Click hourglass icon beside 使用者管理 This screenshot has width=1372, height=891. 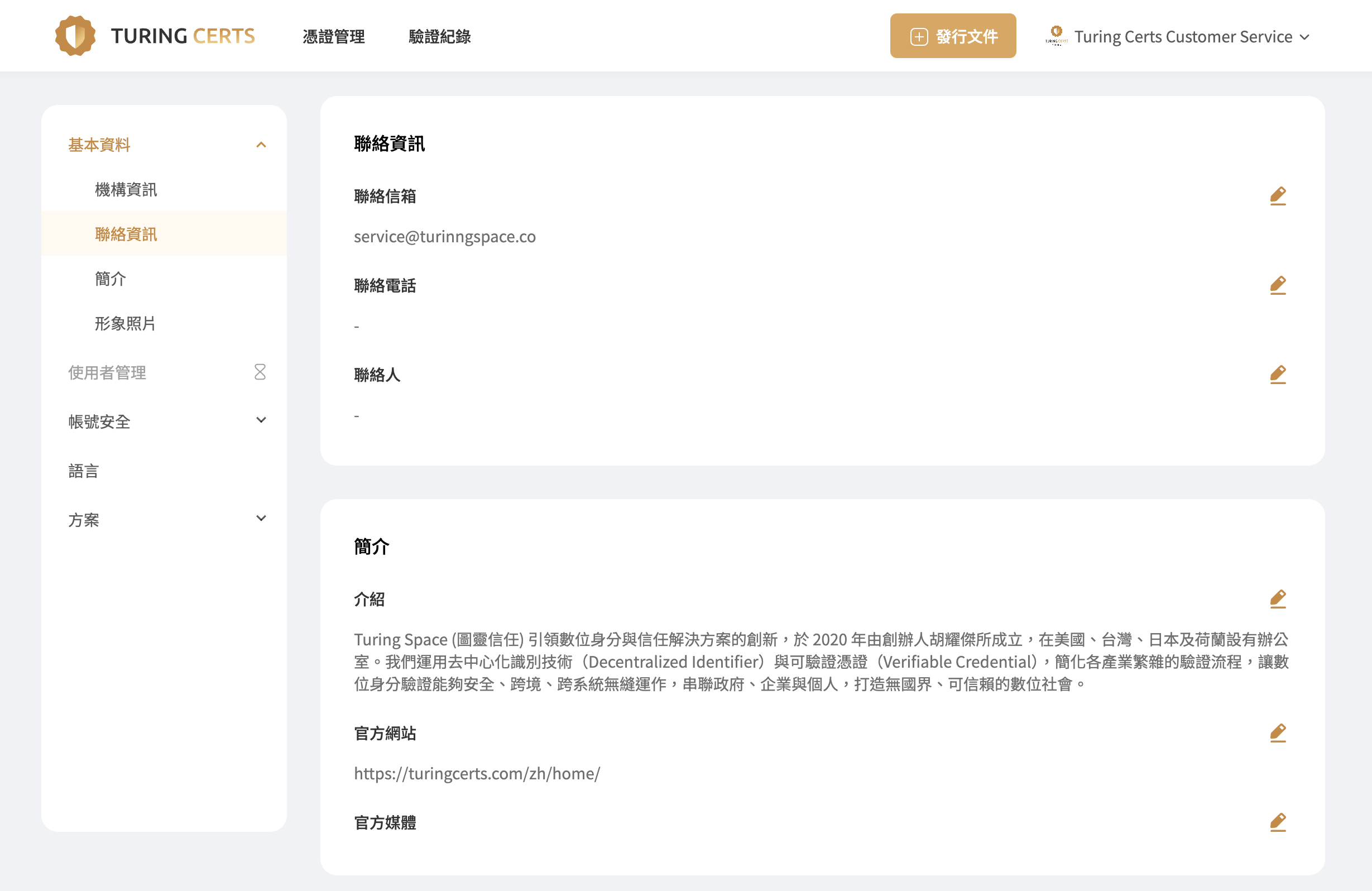260,372
